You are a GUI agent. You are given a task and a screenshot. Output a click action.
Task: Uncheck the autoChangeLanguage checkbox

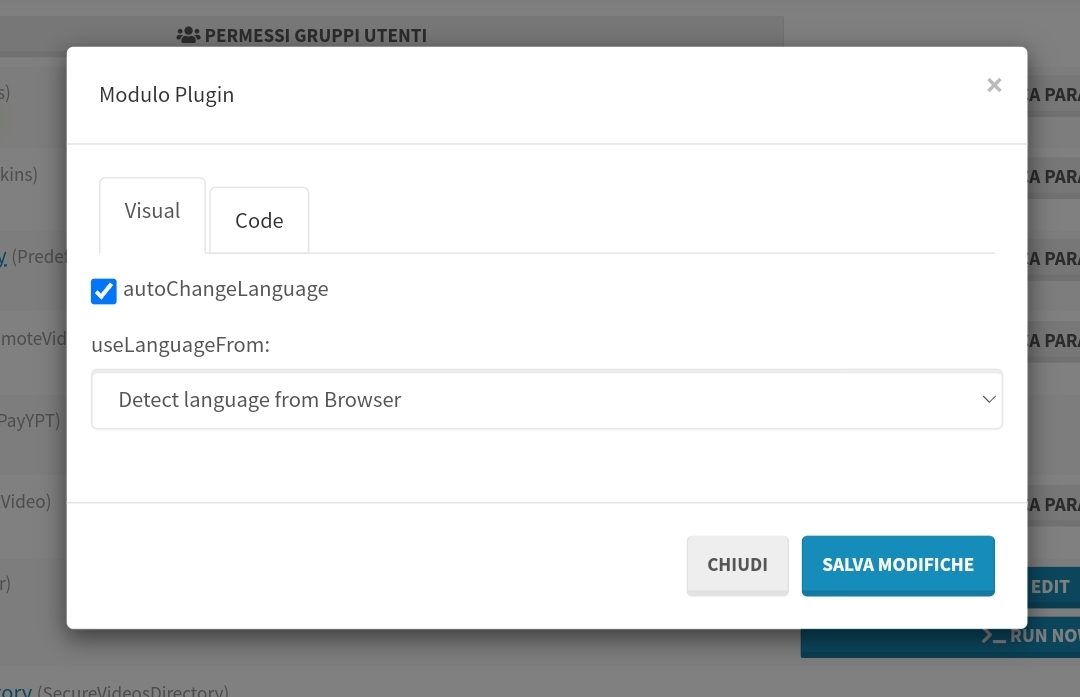[104, 291]
